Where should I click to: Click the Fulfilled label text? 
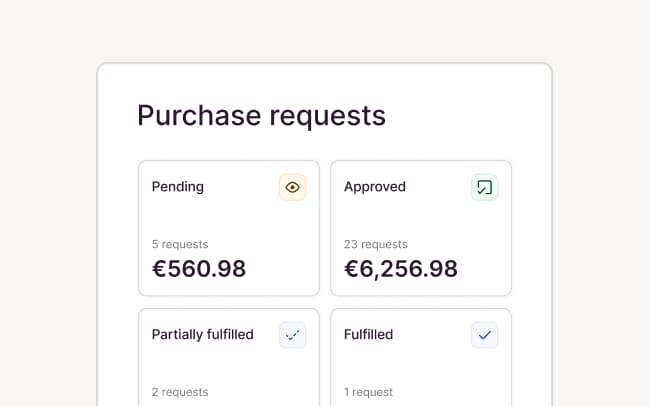368,334
